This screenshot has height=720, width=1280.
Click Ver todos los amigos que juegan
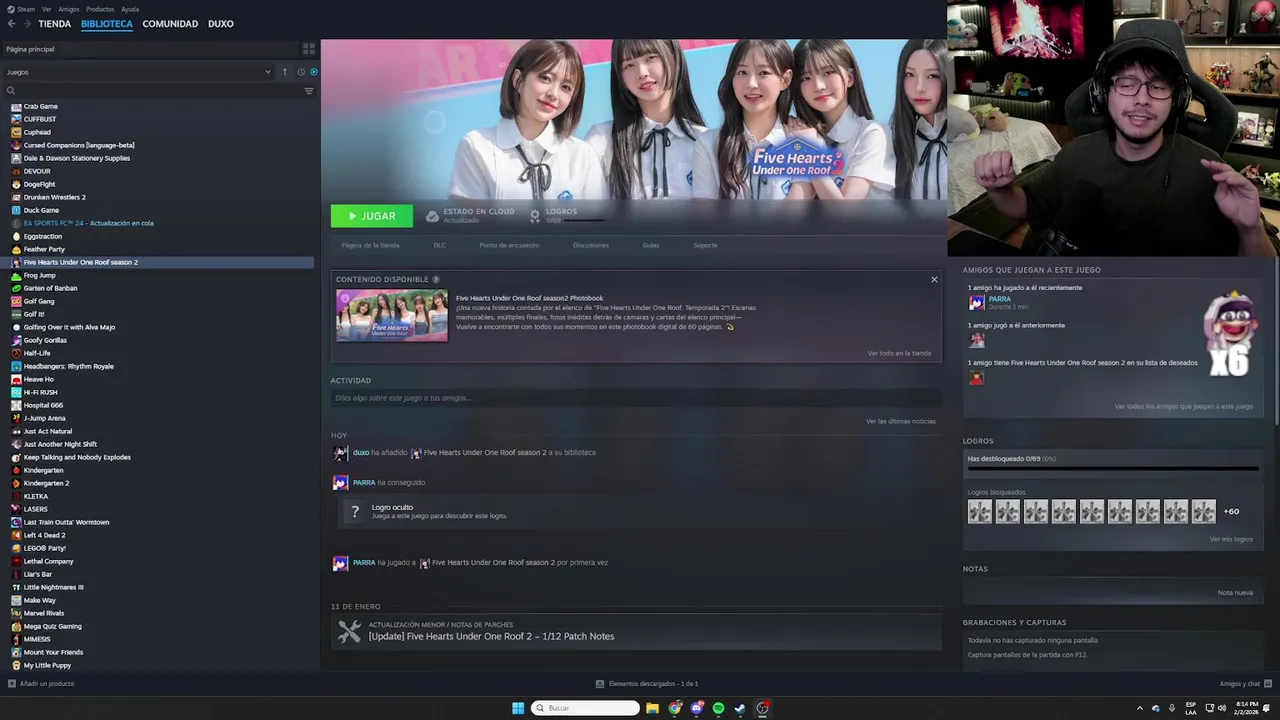pos(1183,406)
